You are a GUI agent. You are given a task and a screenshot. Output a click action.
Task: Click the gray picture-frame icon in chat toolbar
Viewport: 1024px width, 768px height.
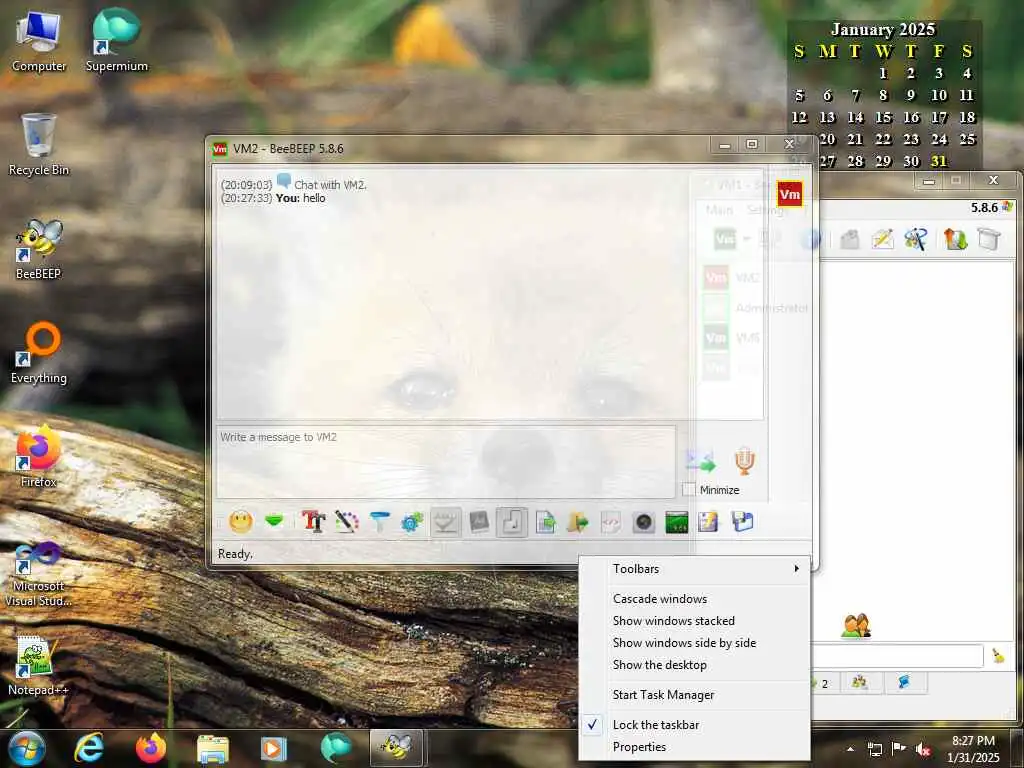click(x=479, y=522)
